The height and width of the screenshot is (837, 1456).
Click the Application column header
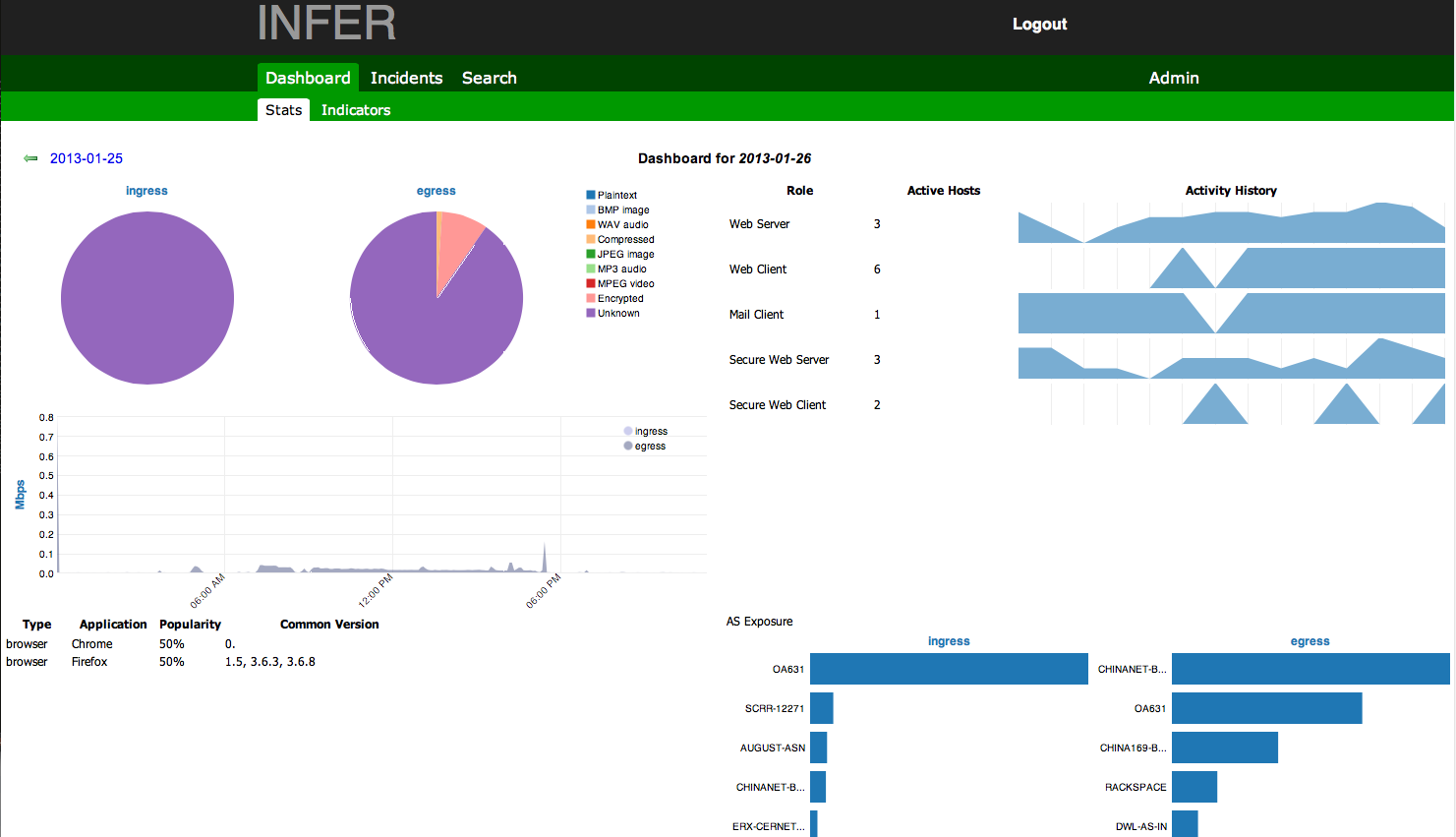click(113, 625)
